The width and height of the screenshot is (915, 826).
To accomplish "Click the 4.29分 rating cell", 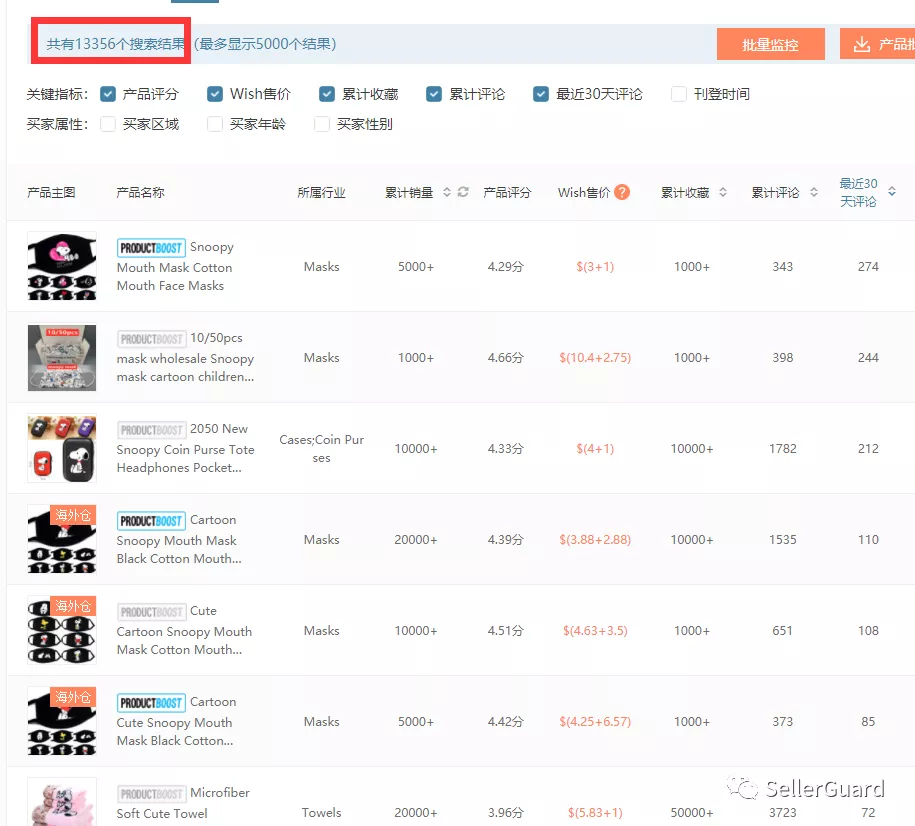I will pos(505,267).
